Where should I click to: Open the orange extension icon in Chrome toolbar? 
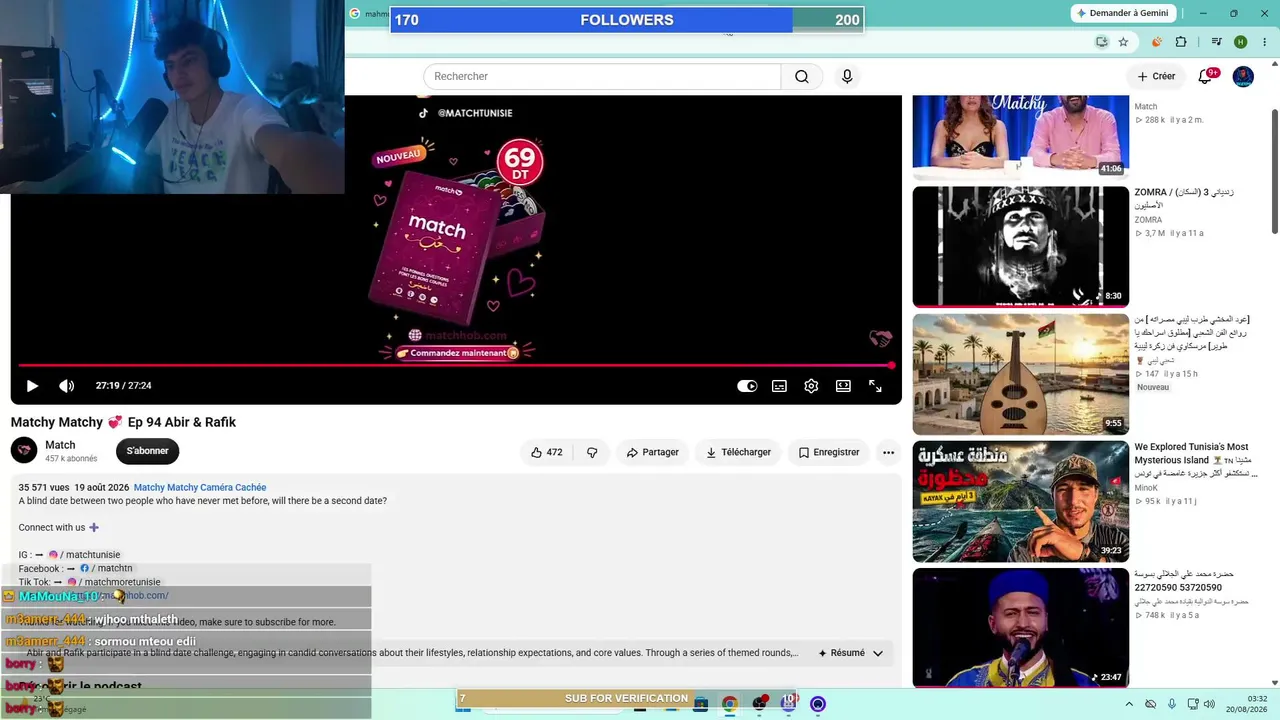pos(1157,42)
